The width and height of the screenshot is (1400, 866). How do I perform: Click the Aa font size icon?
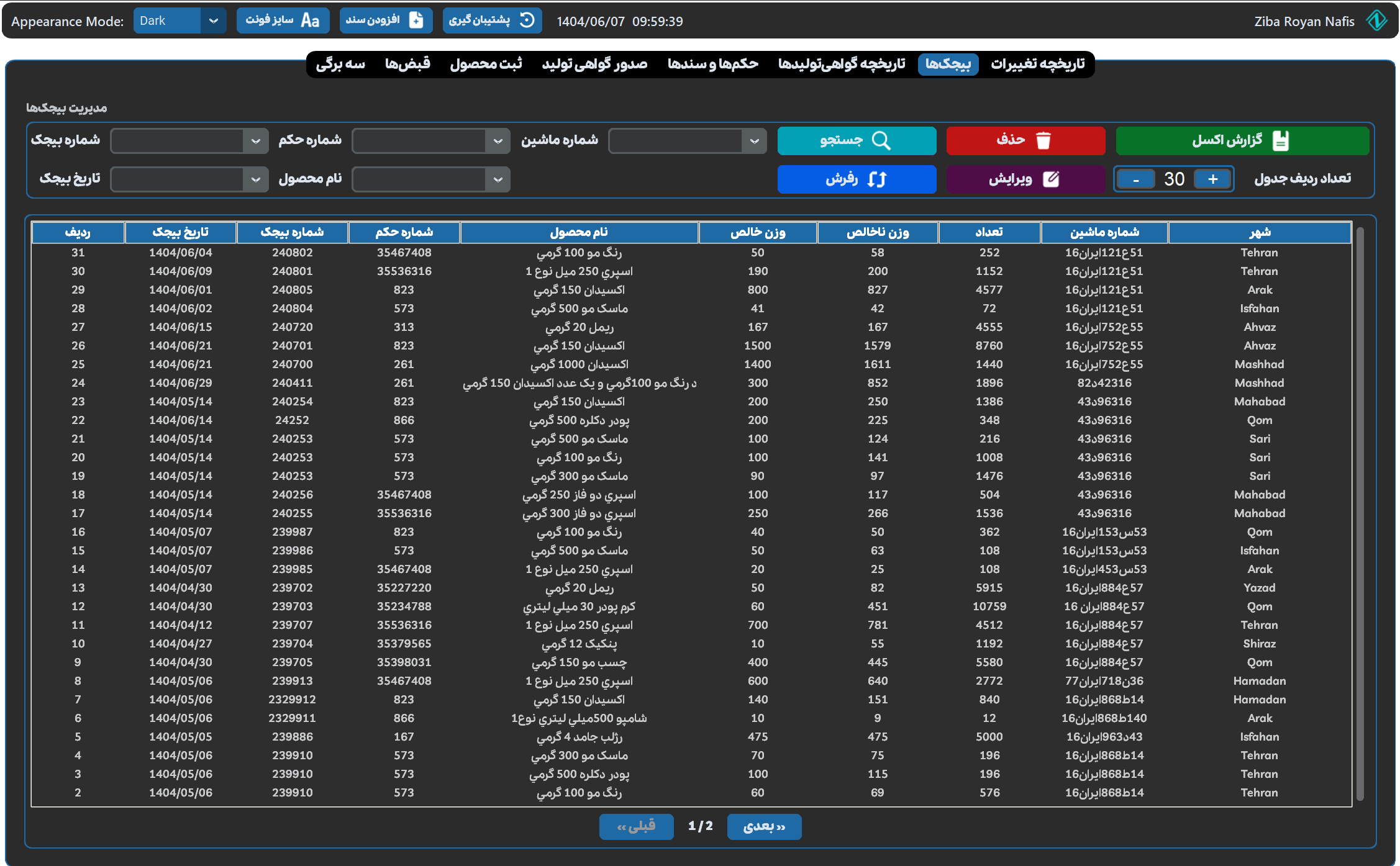[310, 20]
